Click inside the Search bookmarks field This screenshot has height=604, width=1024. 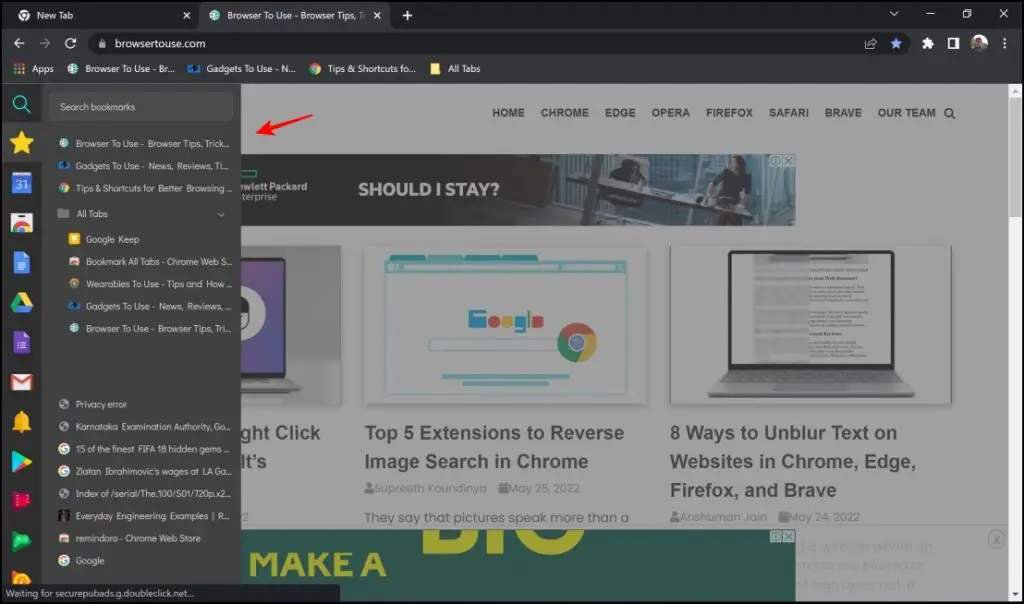click(140, 104)
